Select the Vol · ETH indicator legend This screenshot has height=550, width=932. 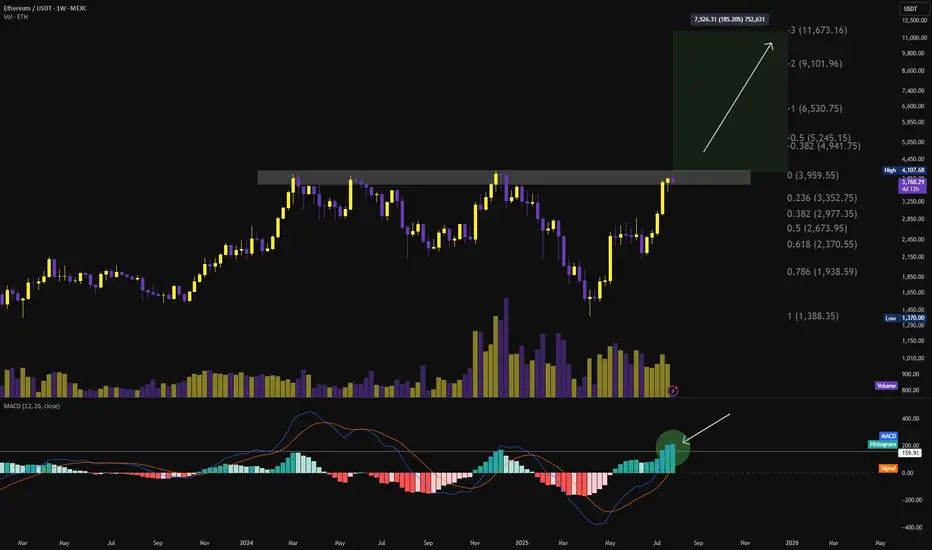(15, 17)
